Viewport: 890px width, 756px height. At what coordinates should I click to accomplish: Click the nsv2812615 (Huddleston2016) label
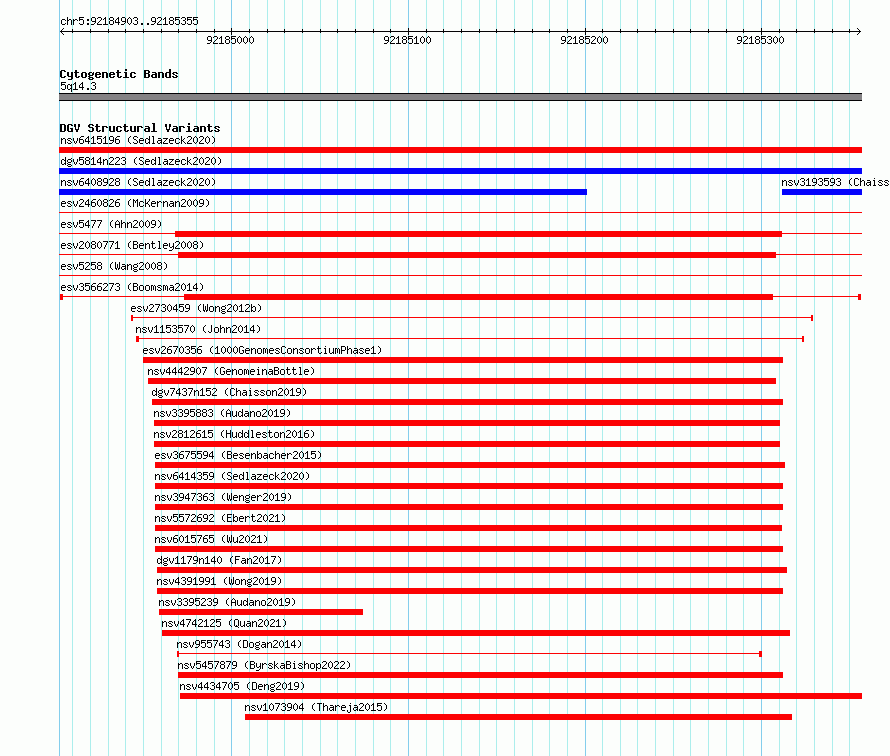(234, 434)
